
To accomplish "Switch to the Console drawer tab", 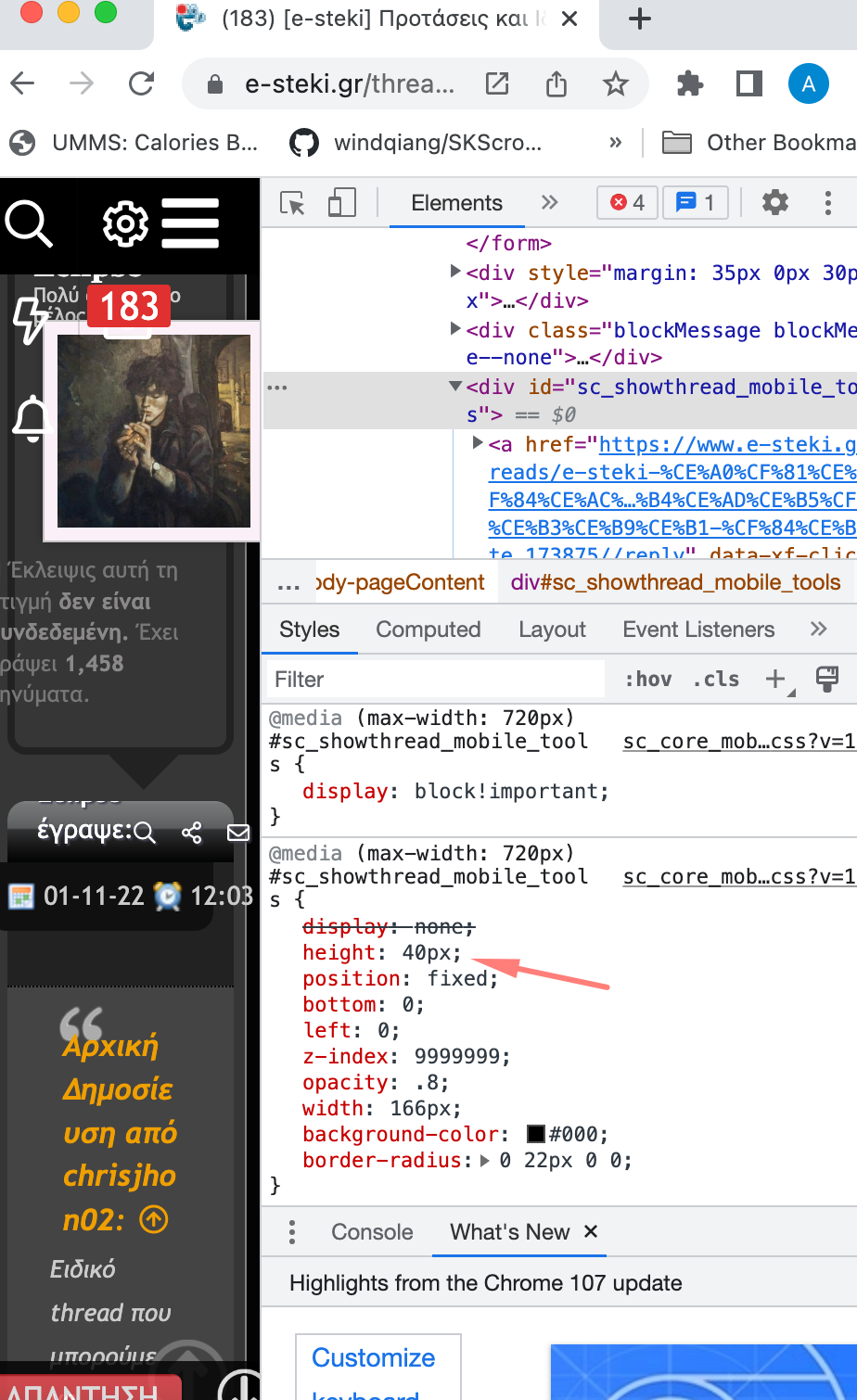I will coord(372,1232).
